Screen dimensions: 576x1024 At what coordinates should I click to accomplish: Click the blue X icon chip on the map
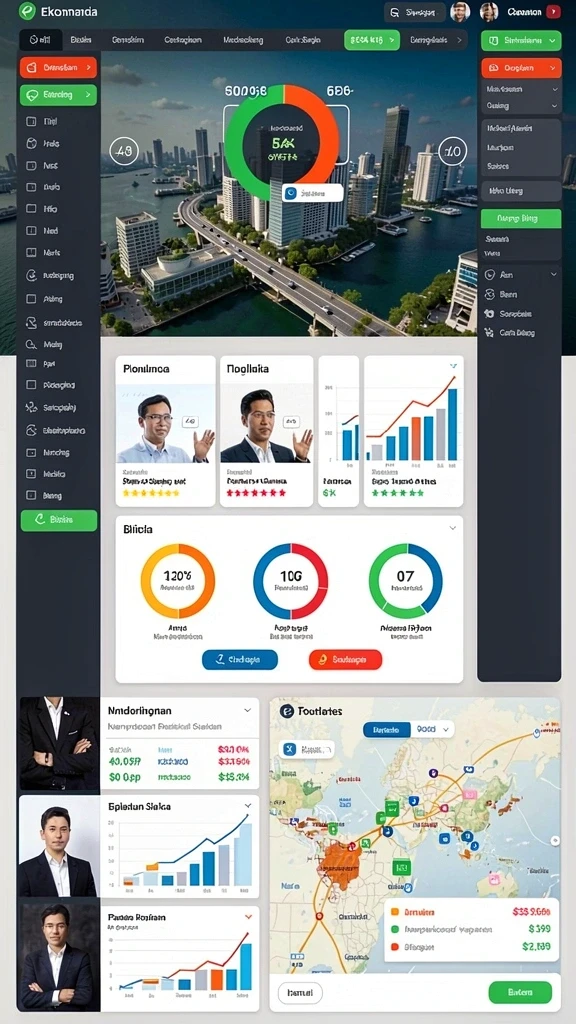(289, 750)
